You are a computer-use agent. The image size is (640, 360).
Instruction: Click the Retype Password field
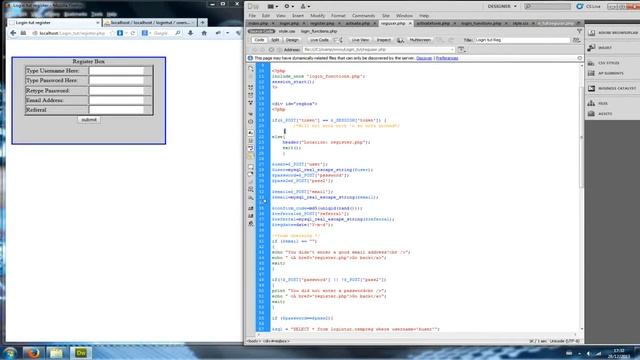coord(117,90)
